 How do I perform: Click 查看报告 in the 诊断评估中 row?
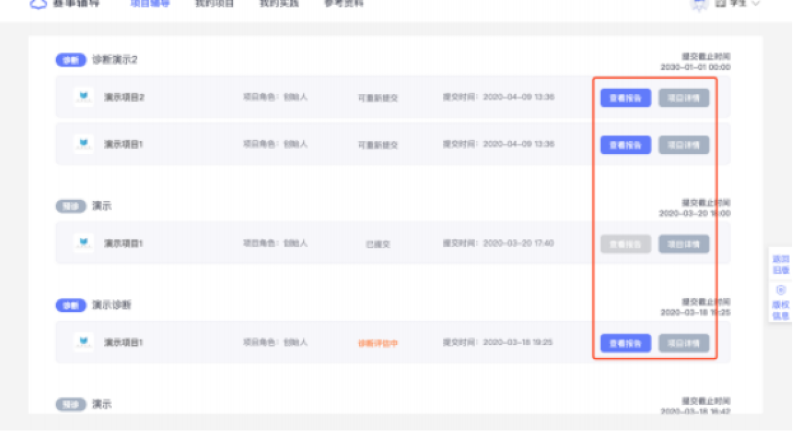tap(626, 343)
